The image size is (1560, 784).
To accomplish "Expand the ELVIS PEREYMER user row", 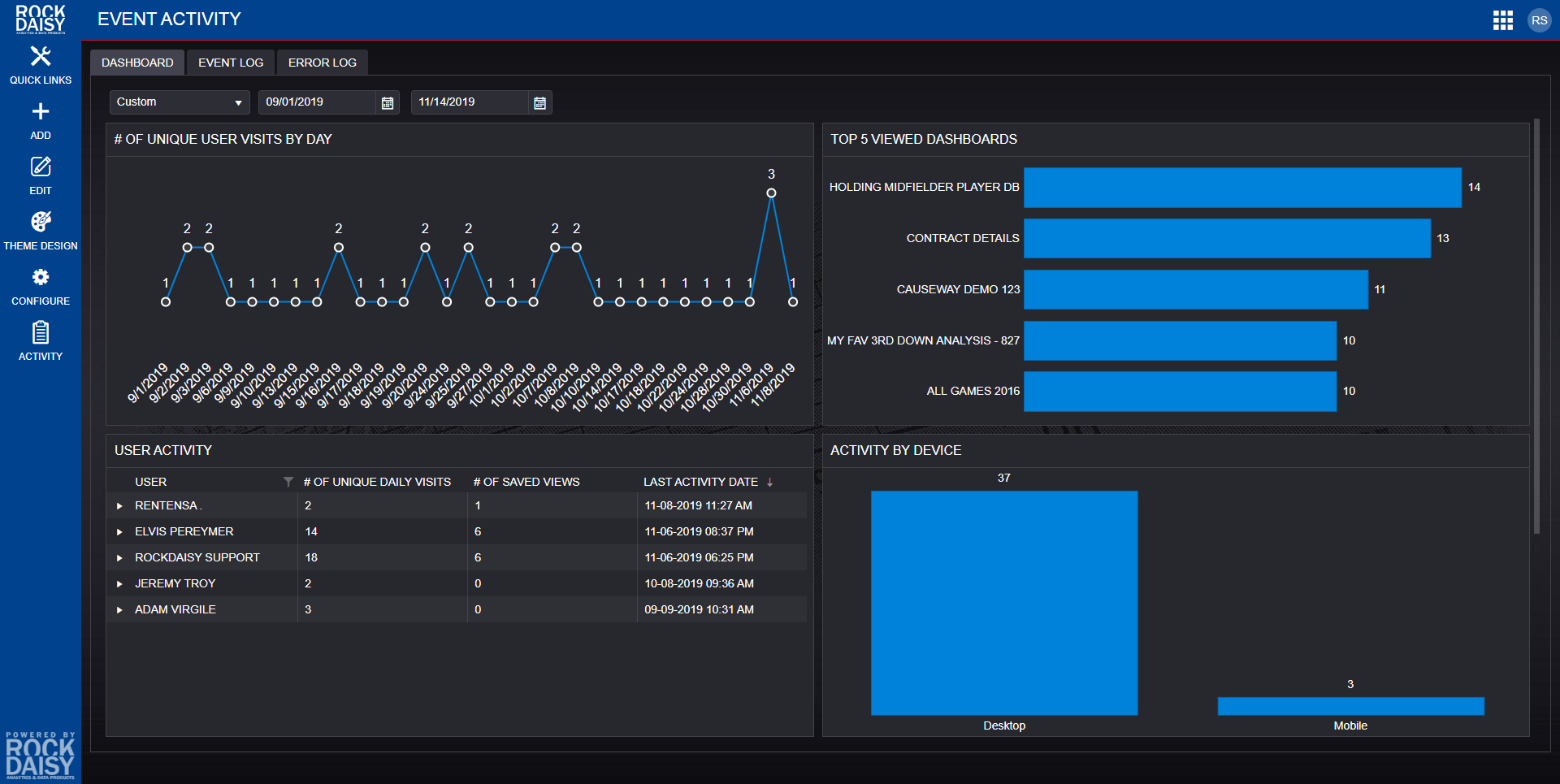I will [x=119, y=532].
